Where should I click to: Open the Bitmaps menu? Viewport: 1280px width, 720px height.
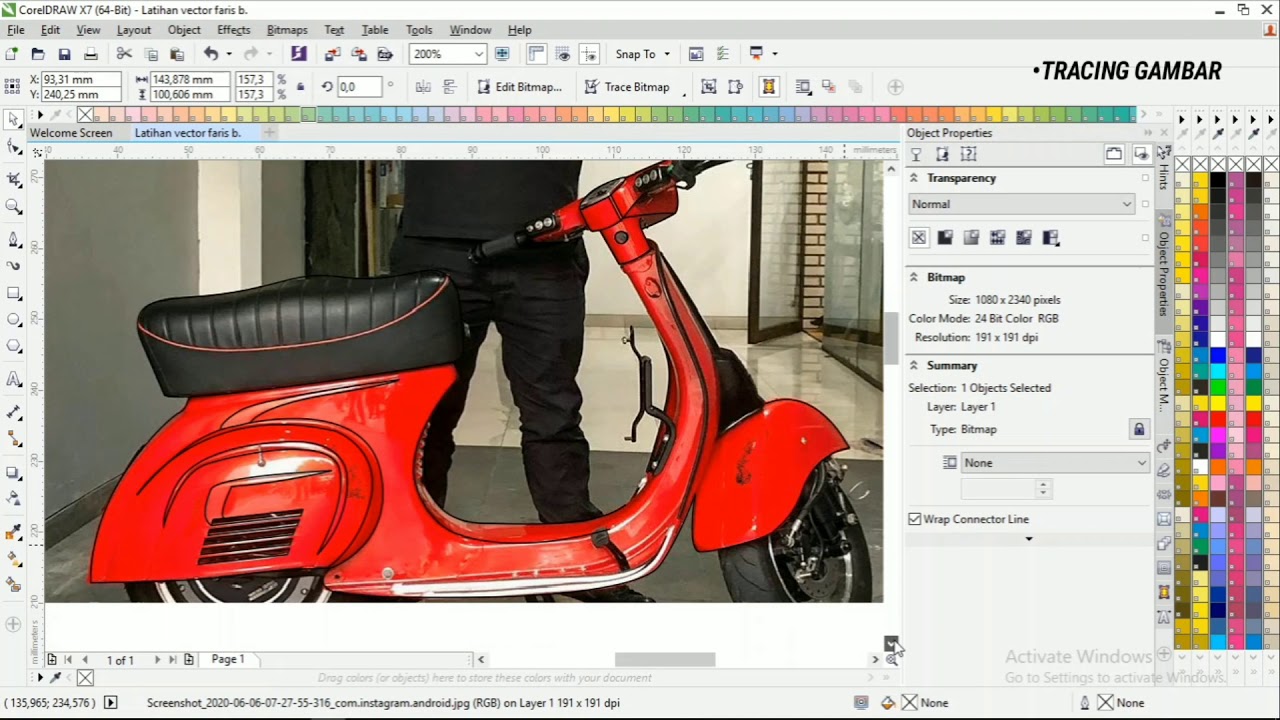coord(287,30)
